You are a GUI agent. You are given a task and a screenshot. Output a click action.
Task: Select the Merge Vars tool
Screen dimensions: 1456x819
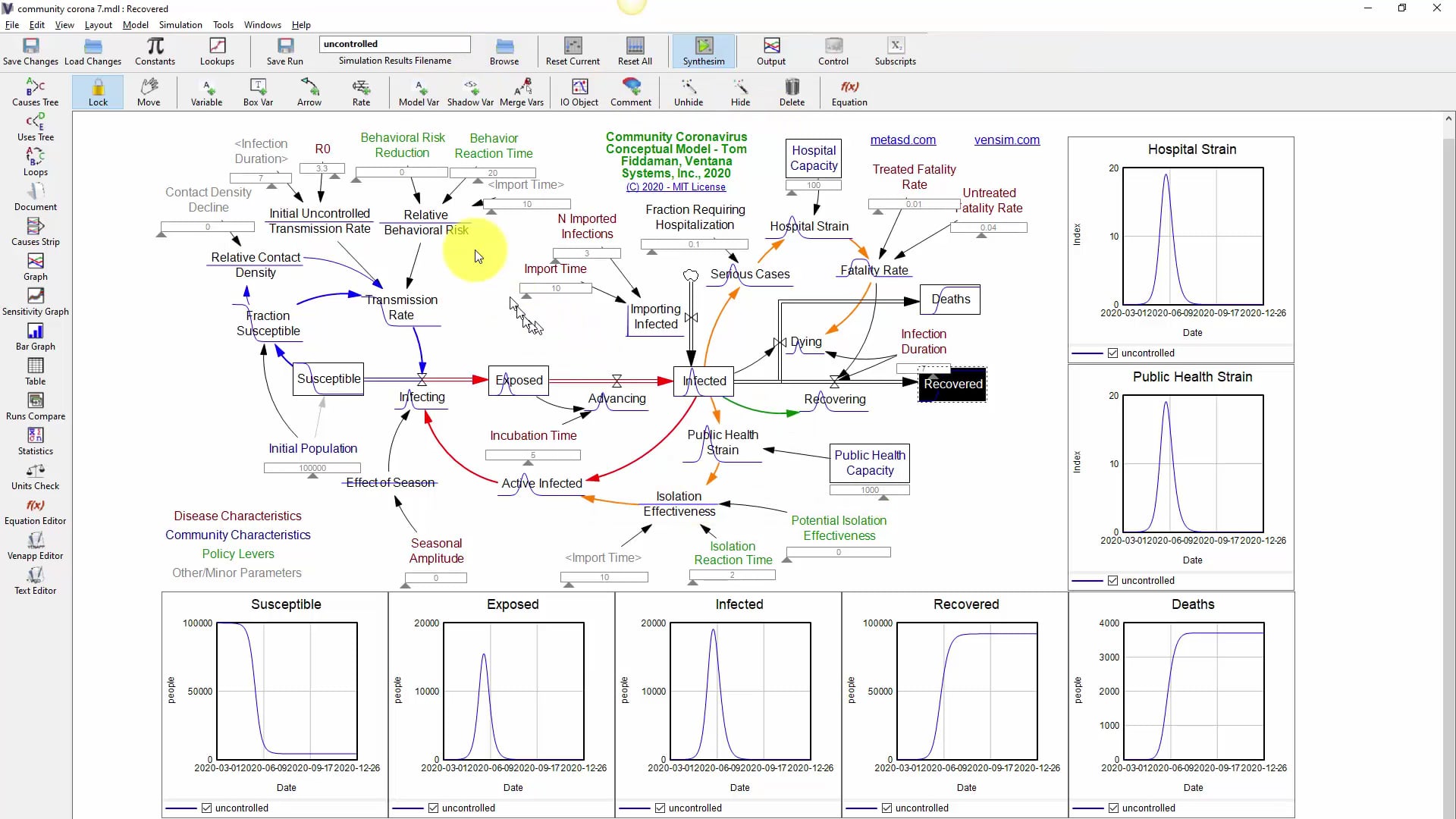click(x=522, y=92)
